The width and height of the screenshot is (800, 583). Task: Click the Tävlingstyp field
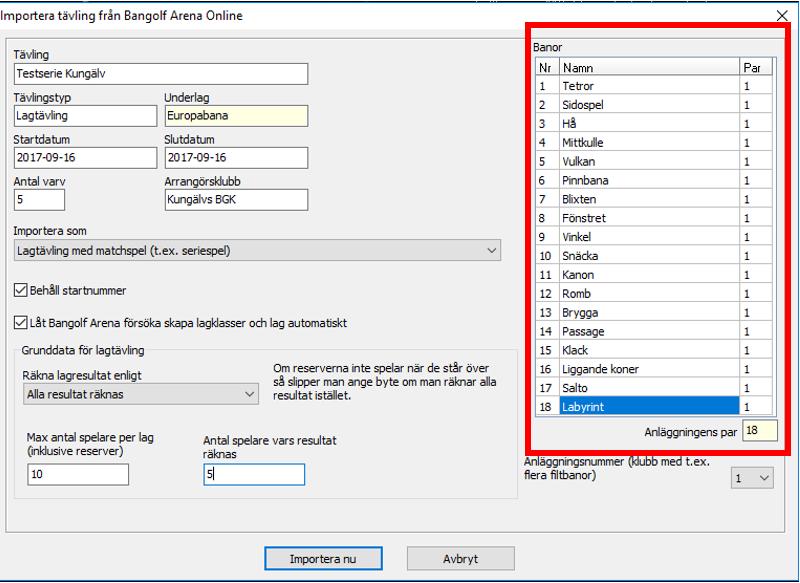click(85, 116)
